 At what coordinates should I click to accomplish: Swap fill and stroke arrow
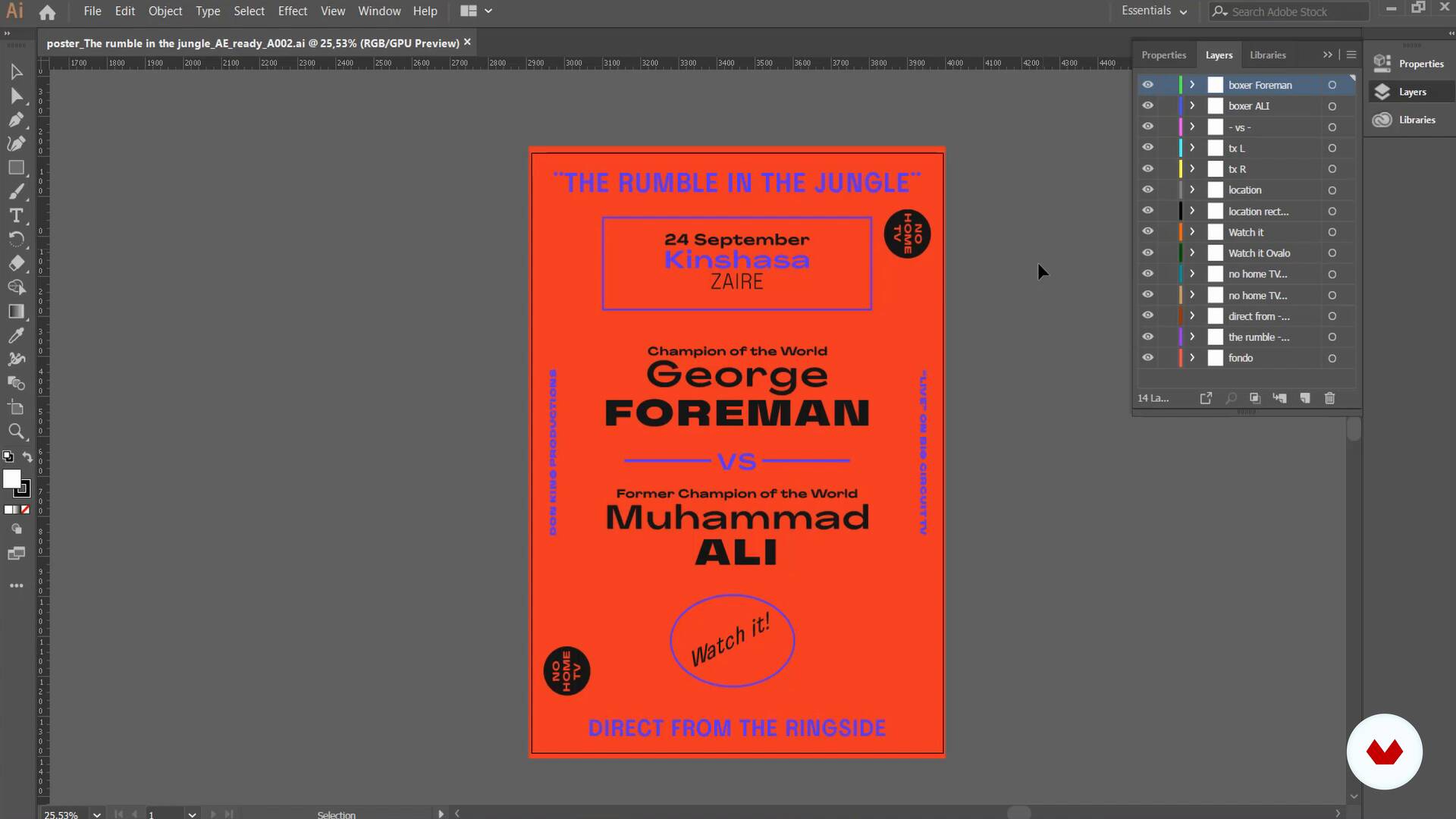(x=27, y=457)
